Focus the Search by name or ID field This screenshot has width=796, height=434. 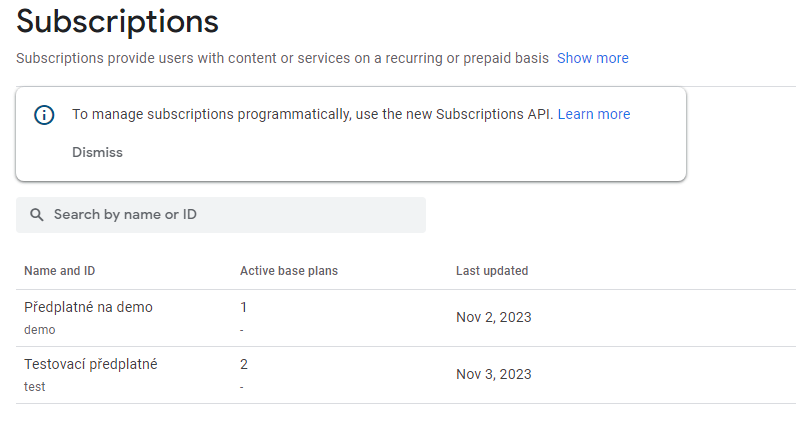[230, 215]
